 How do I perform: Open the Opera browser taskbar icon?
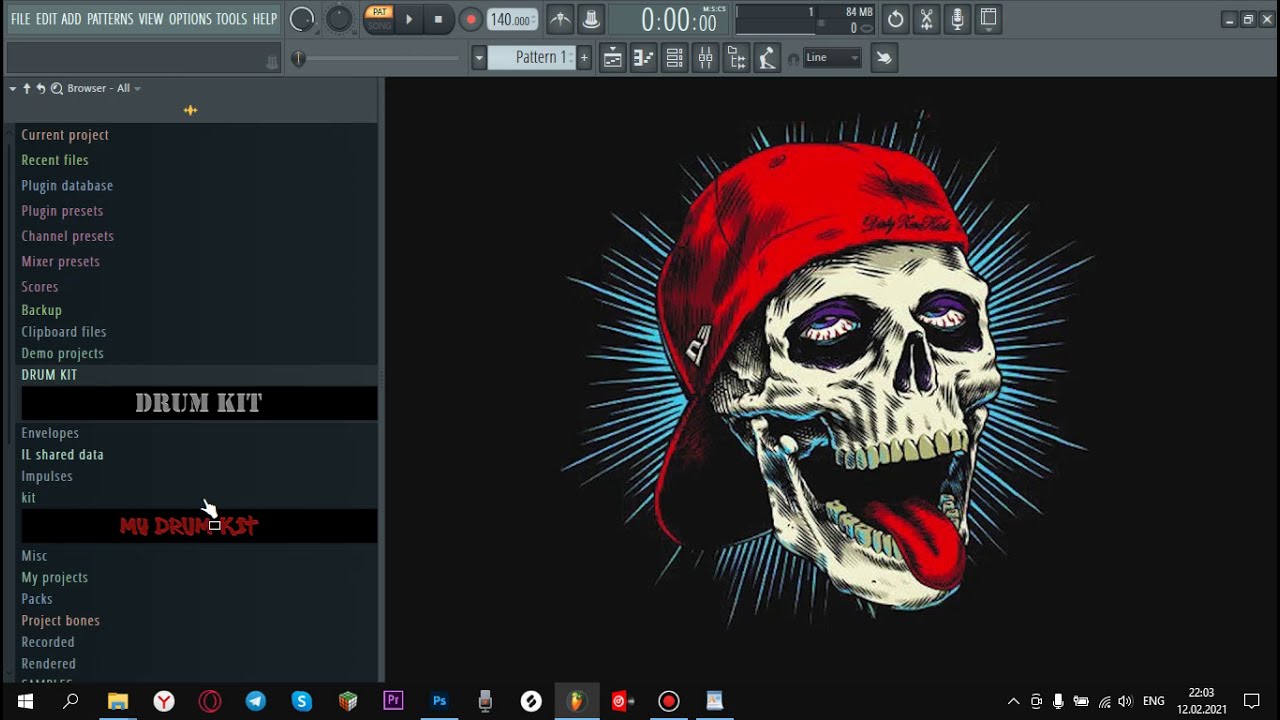pyautogui.click(x=210, y=701)
